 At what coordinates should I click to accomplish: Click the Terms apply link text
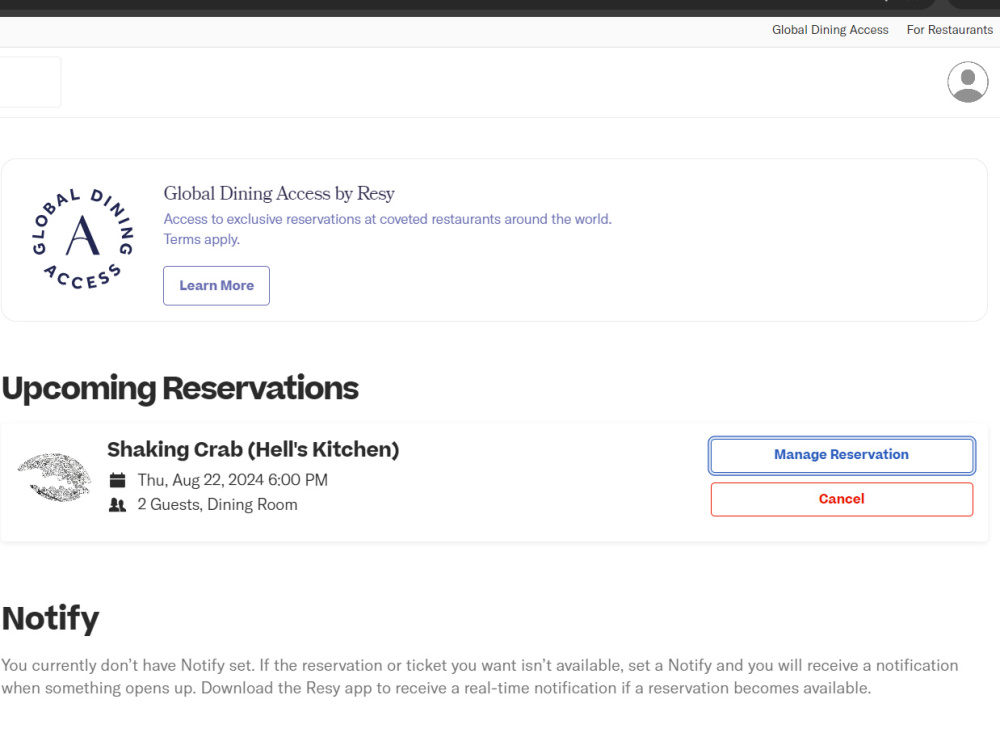point(202,239)
